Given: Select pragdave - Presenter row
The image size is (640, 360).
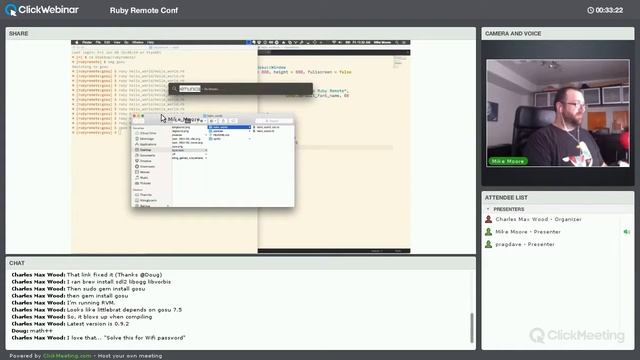Looking at the screenshot, I should click(557, 244).
